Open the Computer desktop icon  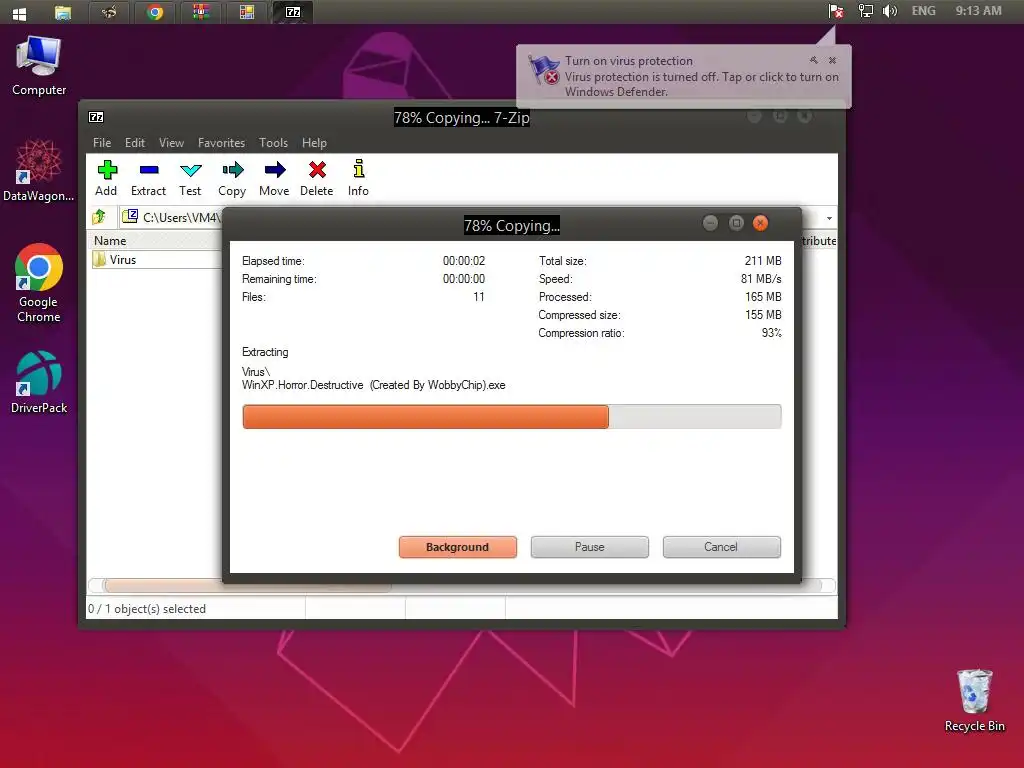tap(39, 65)
